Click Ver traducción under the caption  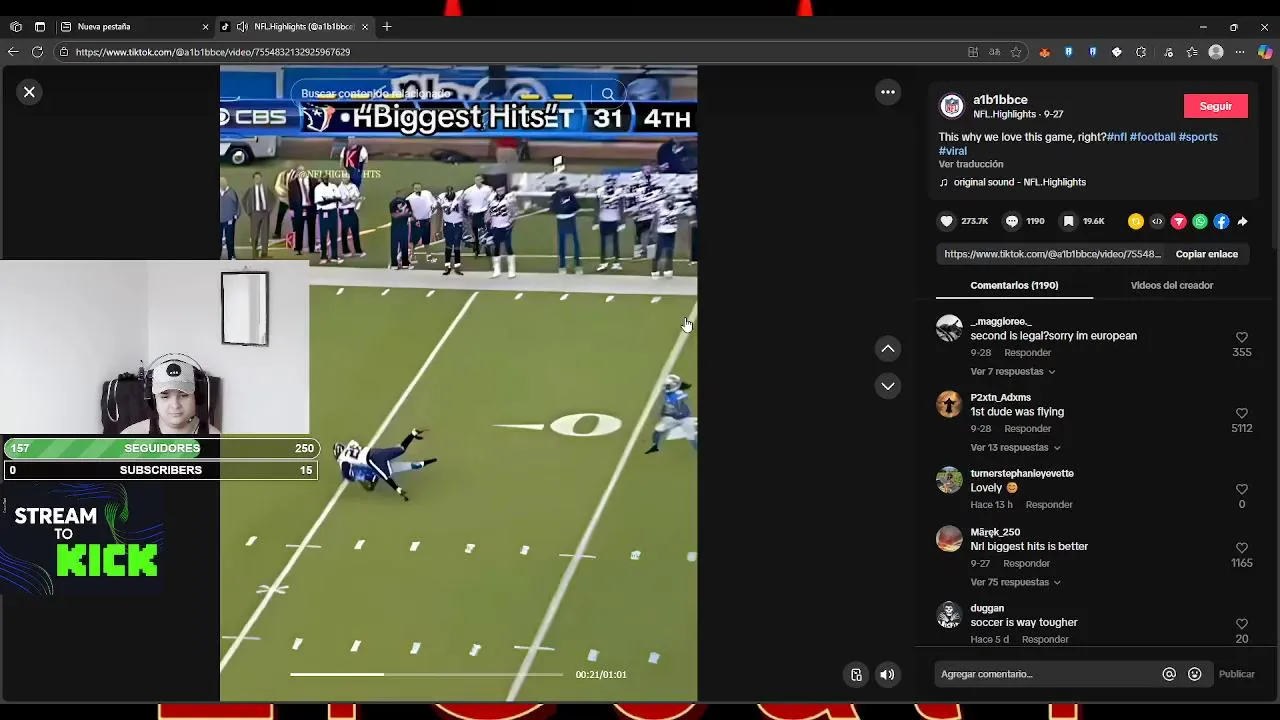[971, 164]
